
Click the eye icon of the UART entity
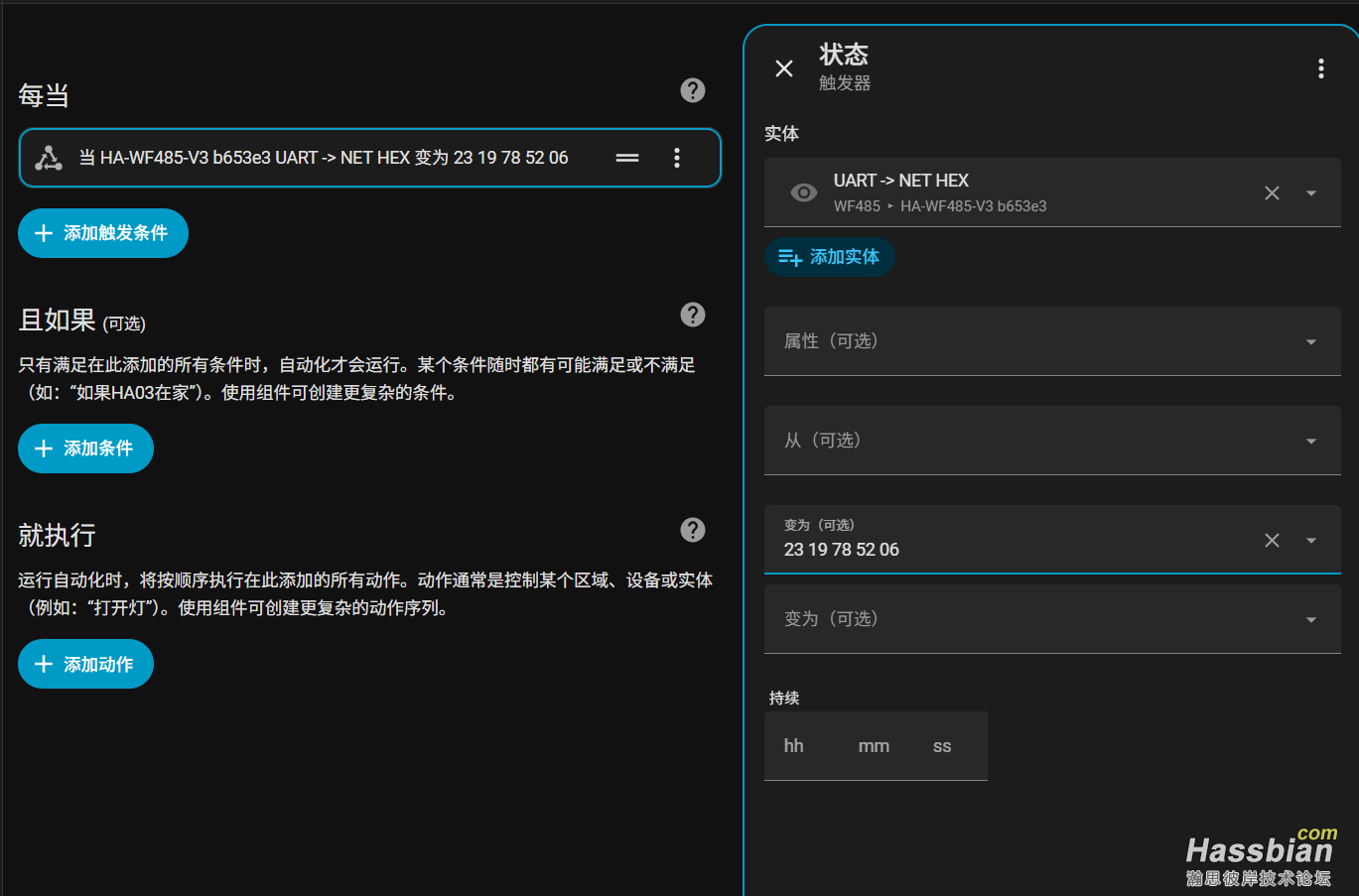tap(803, 192)
